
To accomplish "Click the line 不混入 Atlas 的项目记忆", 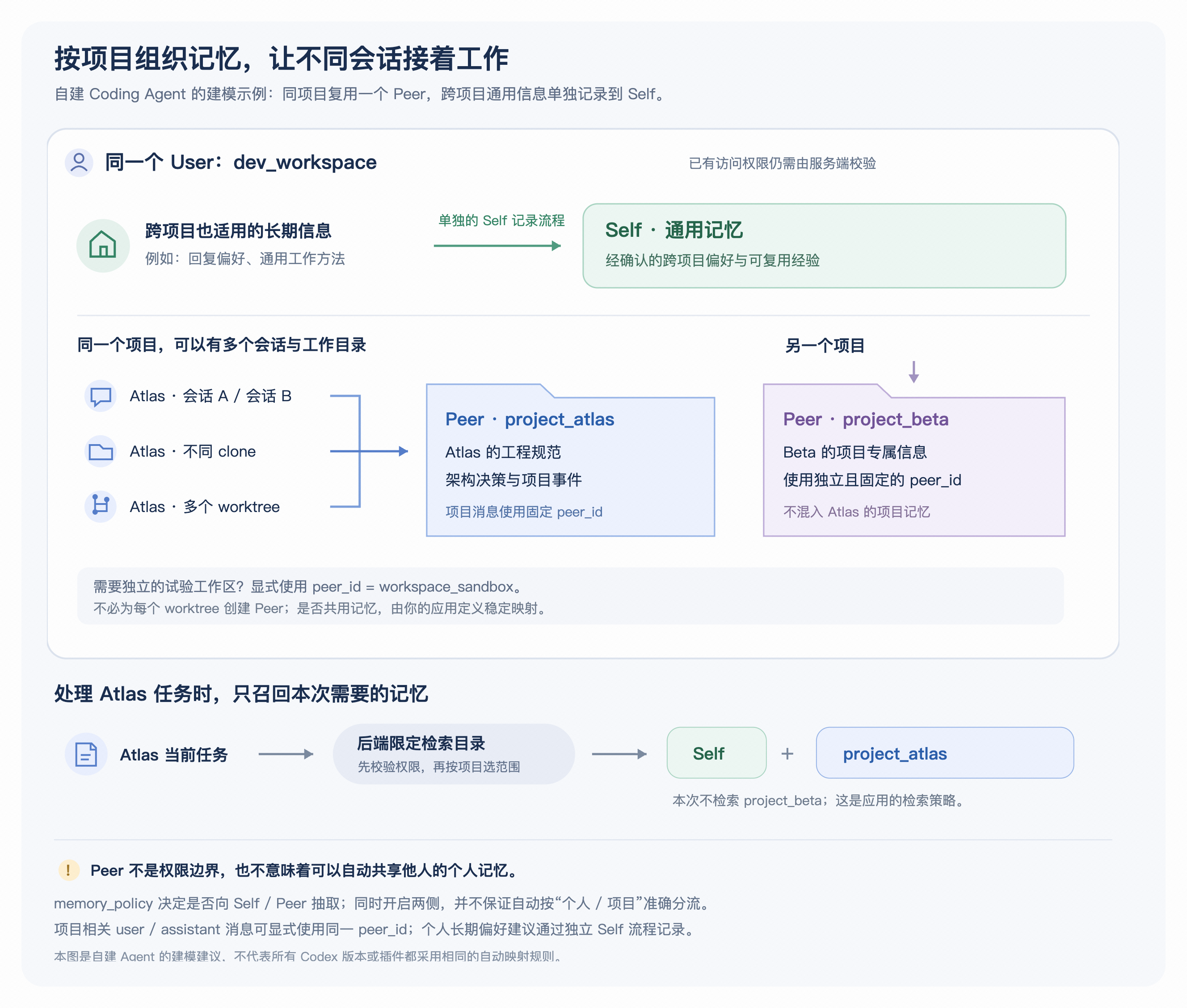I will click(856, 512).
